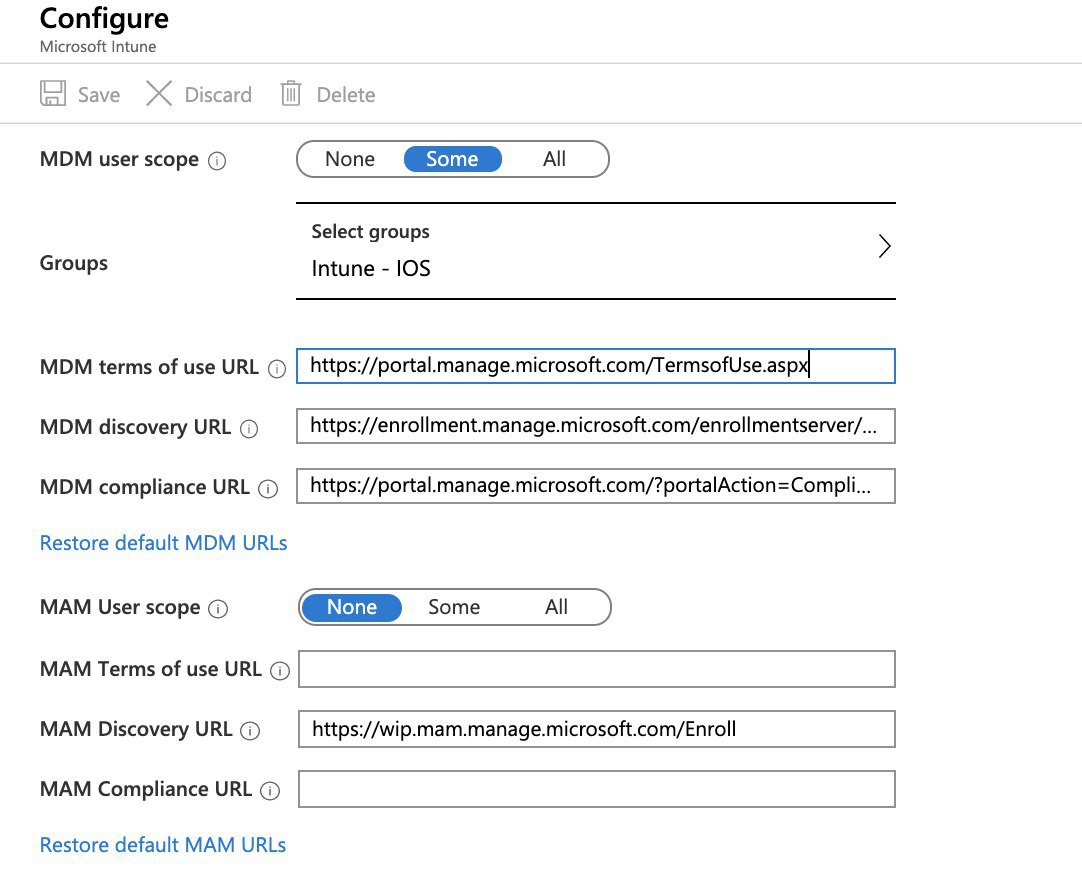Open info tooltip for MDM compliance URL
1082x892 pixels.
tap(268, 488)
